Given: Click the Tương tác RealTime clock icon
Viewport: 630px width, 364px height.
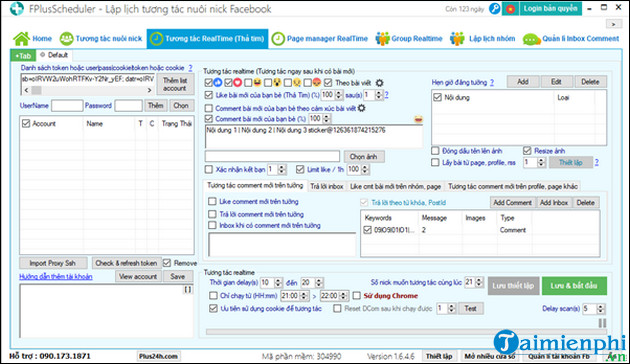Looking at the screenshot, I should [x=156, y=39].
